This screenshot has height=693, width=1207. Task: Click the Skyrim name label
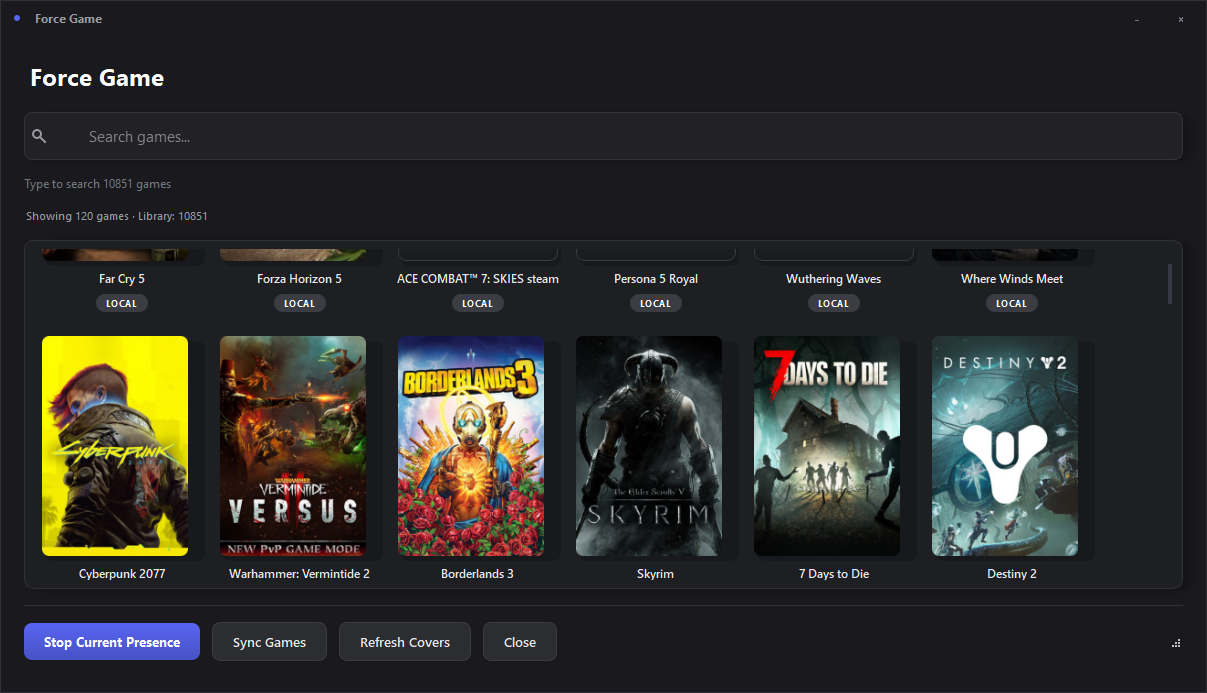coord(656,574)
